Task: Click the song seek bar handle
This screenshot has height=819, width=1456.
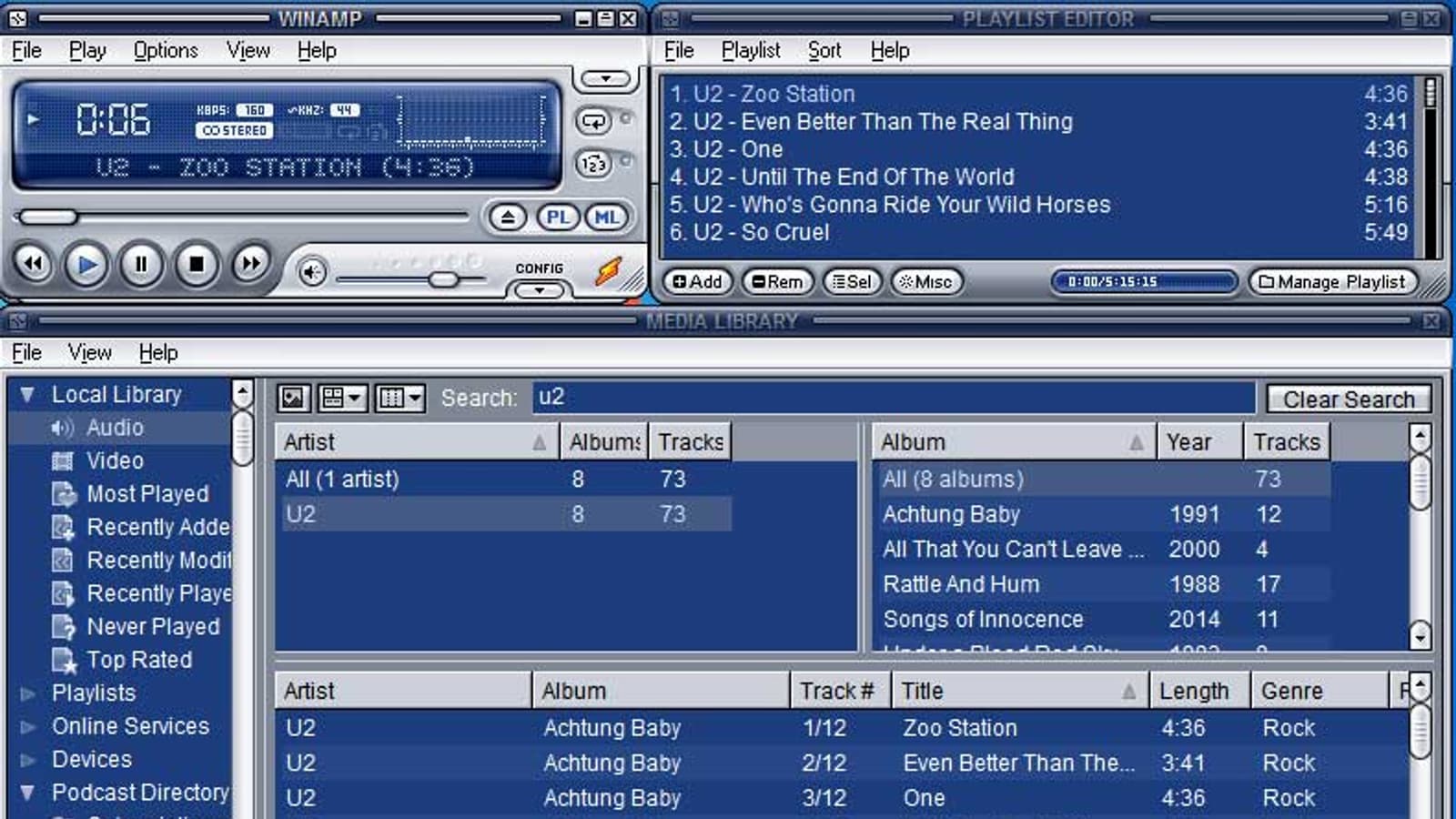Action: click(48, 217)
